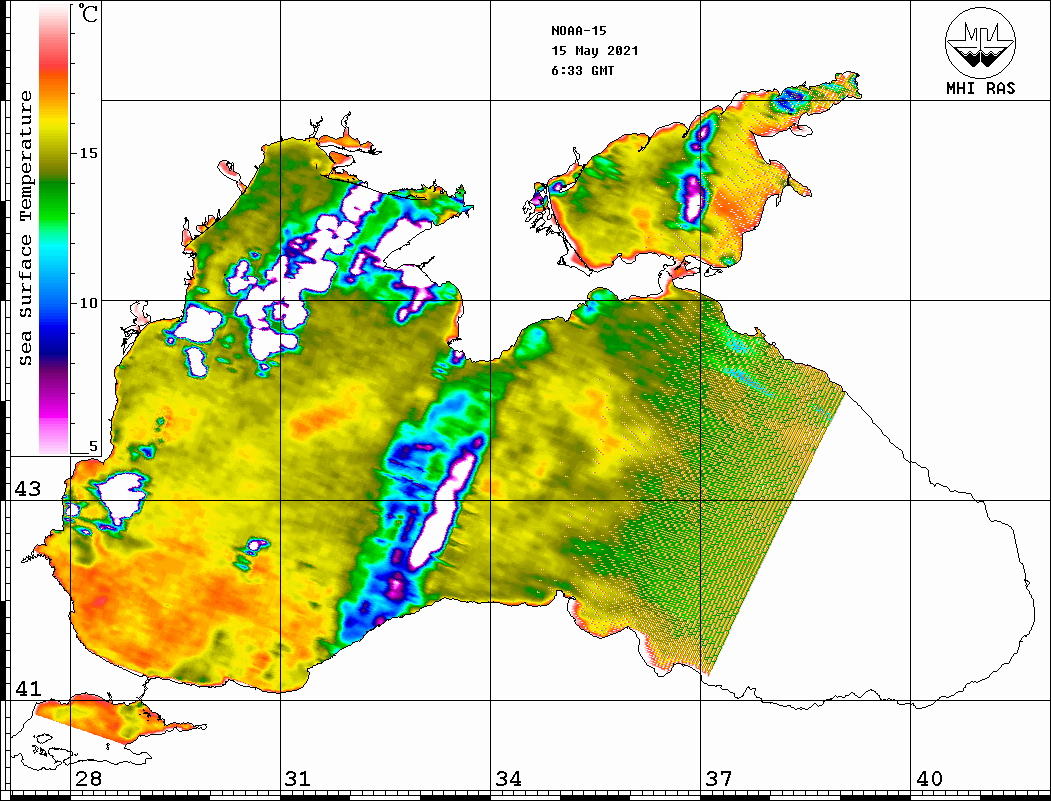Click the MHI RAS text under logo
The height and width of the screenshot is (801, 1051).
[x=980, y=89]
